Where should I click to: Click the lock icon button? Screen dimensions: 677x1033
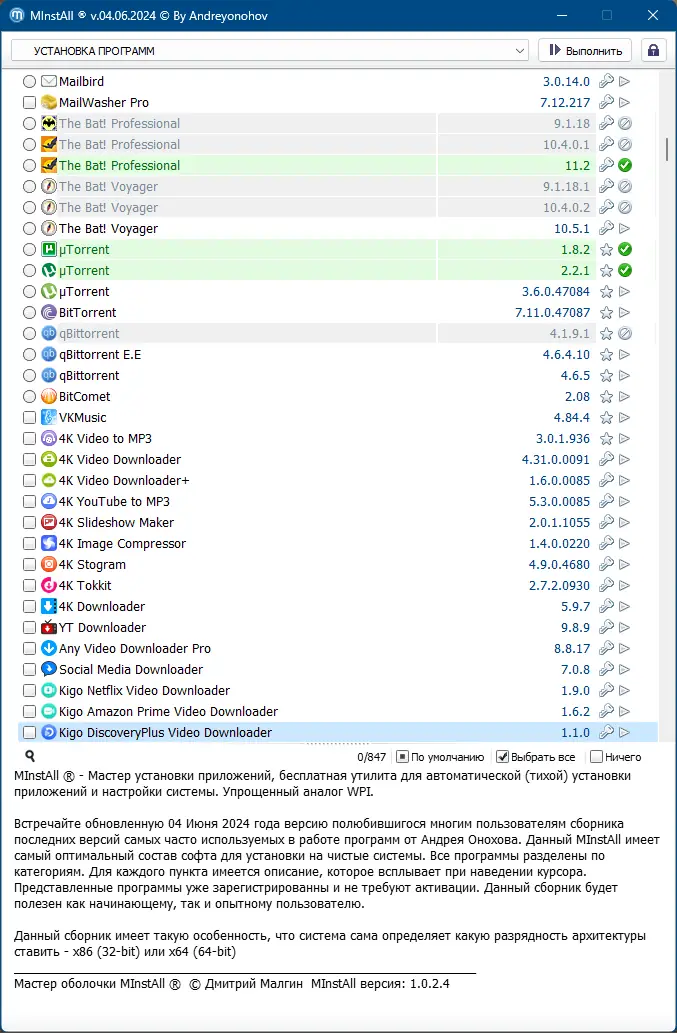[653, 51]
